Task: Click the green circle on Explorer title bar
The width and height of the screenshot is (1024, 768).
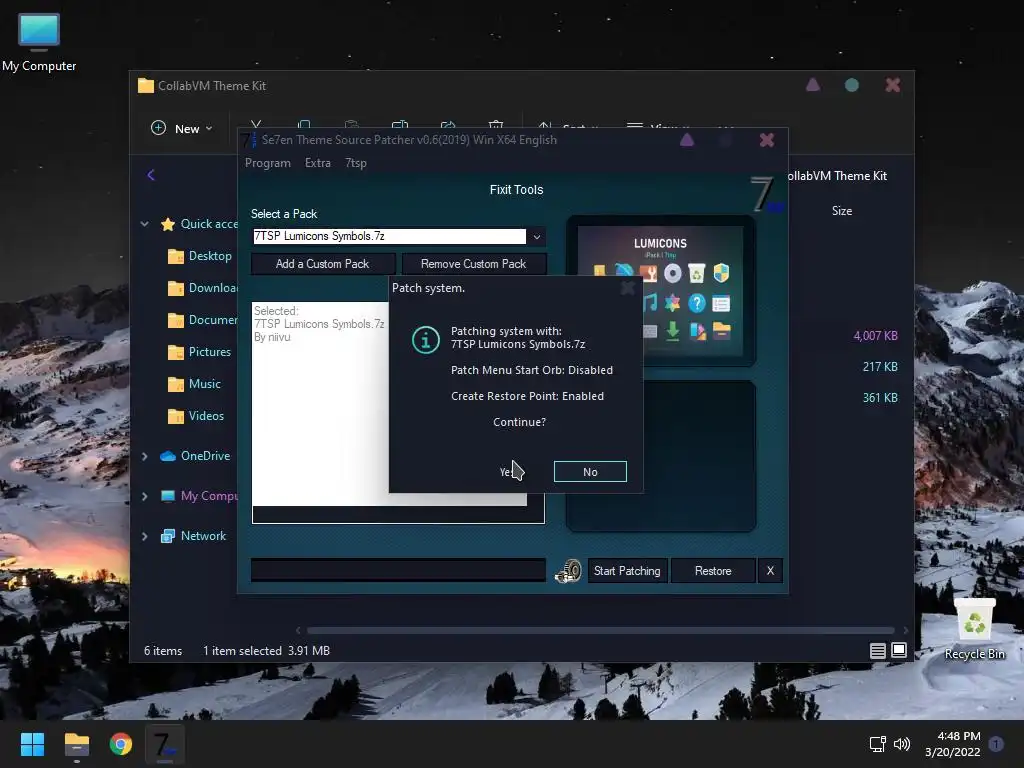Action: click(852, 85)
